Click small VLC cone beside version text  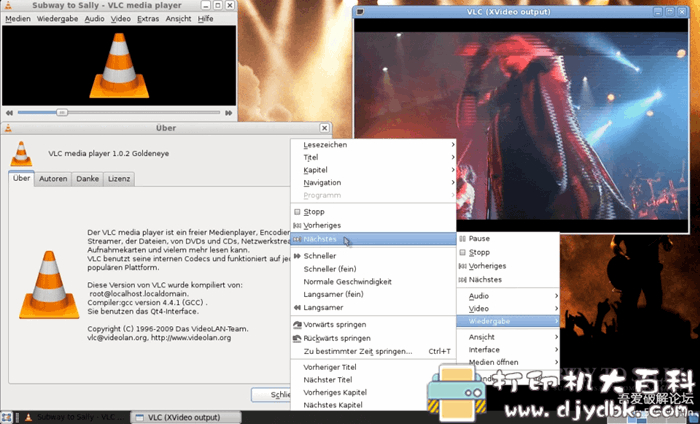[21, 154]
